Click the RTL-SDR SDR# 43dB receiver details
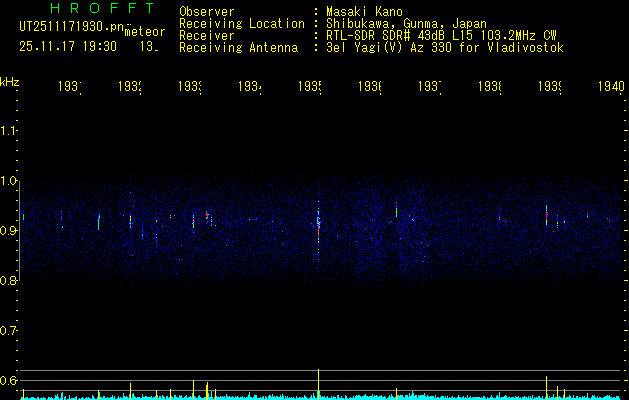 441,36
